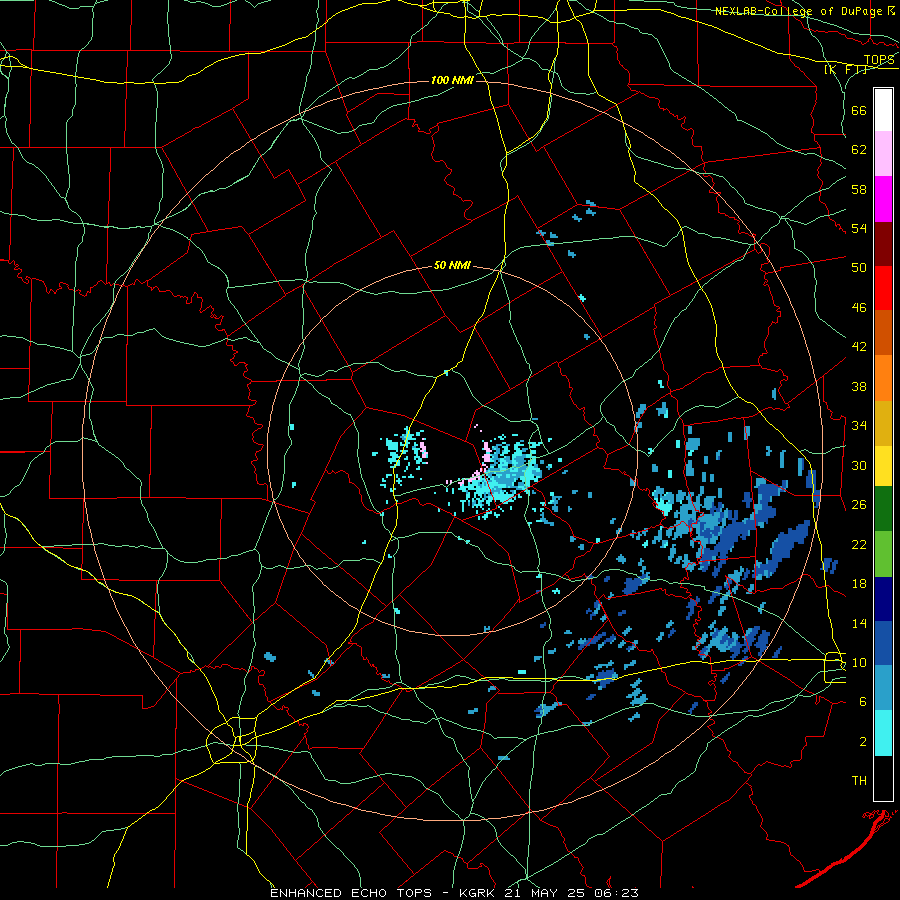Click the "58" legend value
The height and width of the screenshot is (900, 900).
tap(859, 189)
